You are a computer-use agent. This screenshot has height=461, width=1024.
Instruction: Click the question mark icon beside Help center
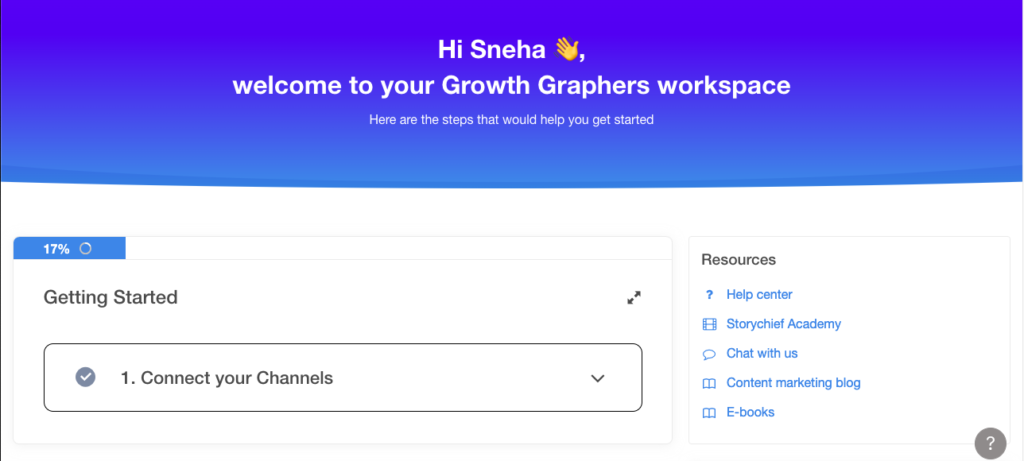709,294
